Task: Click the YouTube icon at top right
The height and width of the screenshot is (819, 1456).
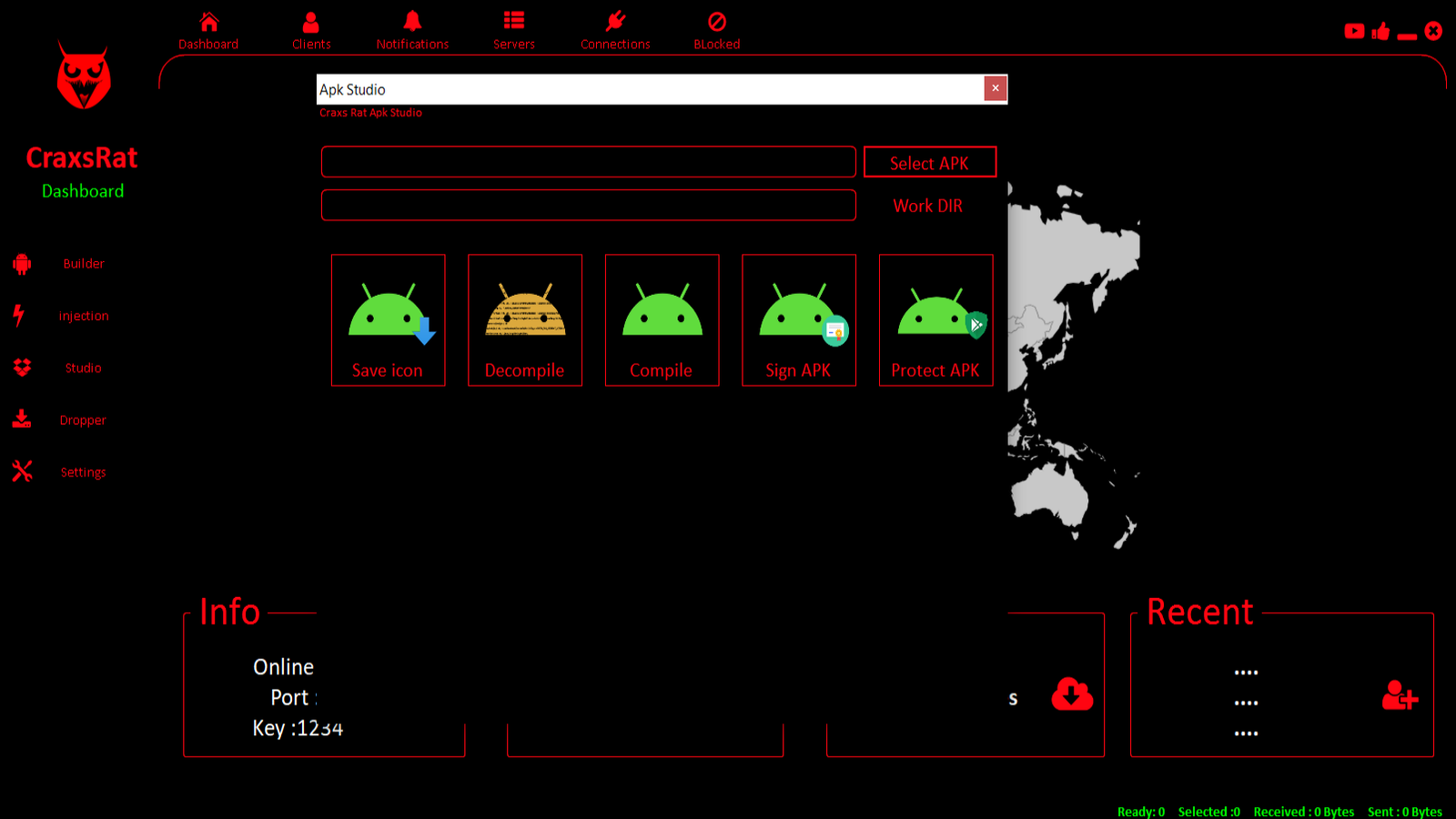Action: 1354,31
